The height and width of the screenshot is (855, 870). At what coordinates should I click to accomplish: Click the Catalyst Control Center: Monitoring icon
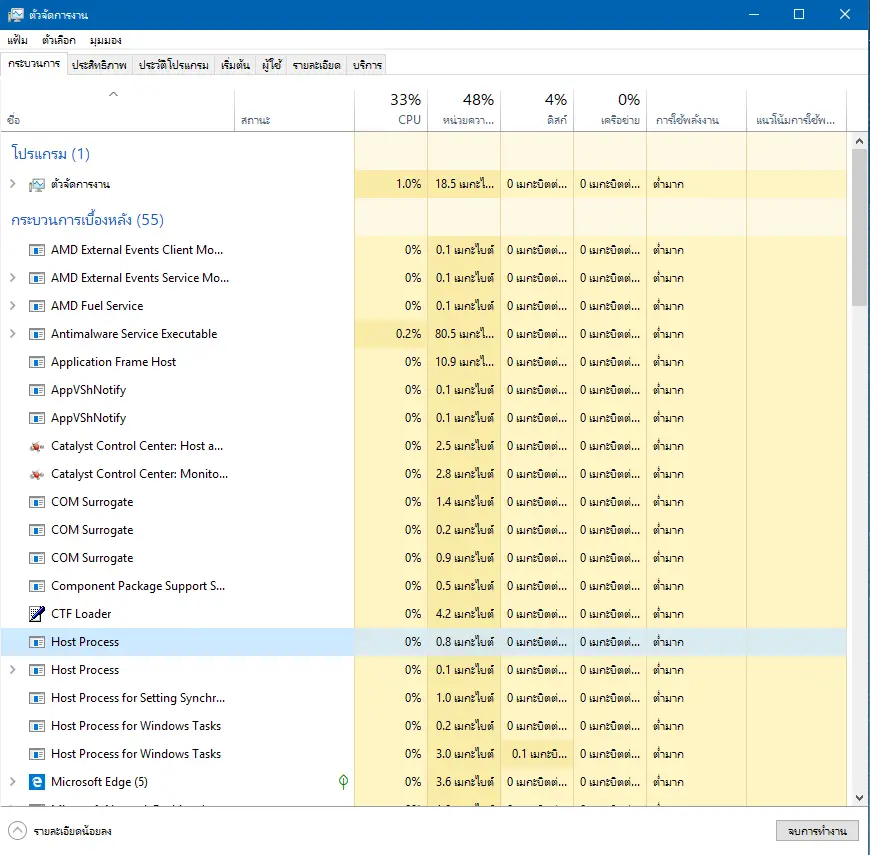pos(37,474)
